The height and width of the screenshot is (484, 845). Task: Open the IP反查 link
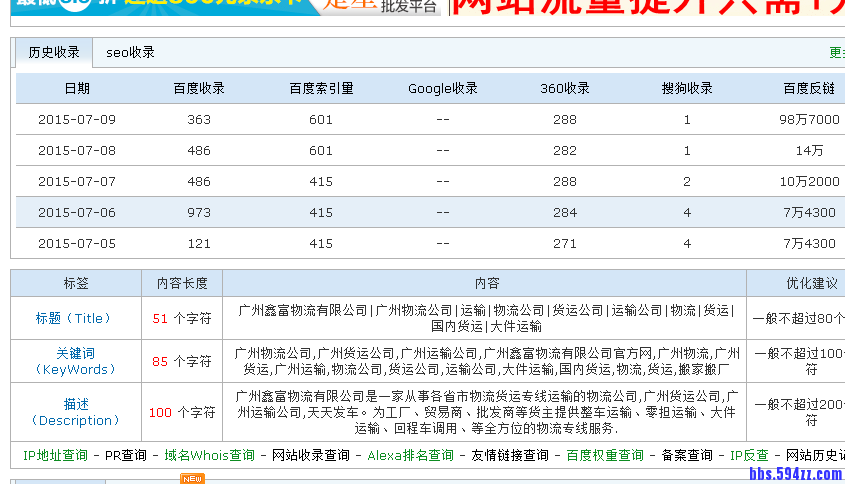coord(749,455)
